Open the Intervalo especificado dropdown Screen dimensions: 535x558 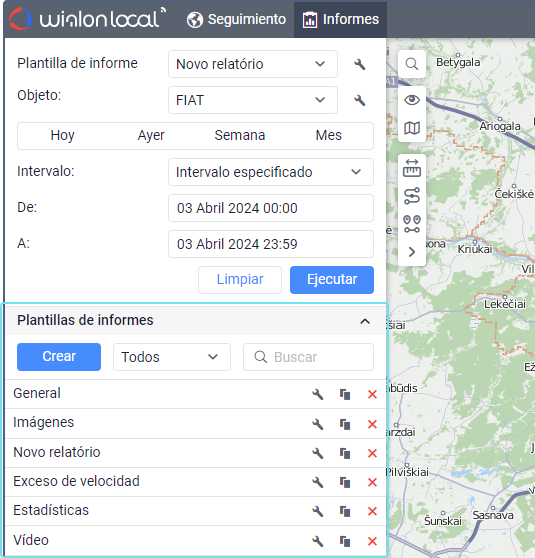pos(271,172)
